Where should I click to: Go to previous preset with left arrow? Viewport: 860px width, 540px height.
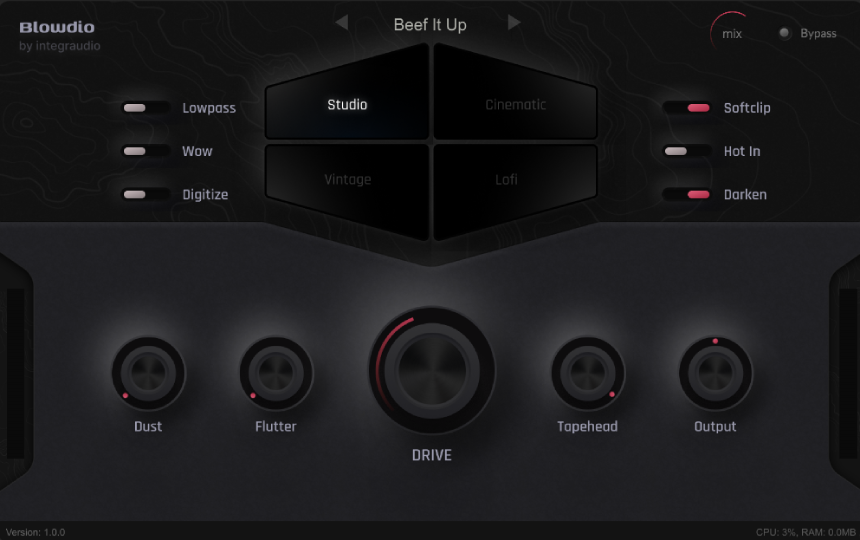tap(342, 22)
